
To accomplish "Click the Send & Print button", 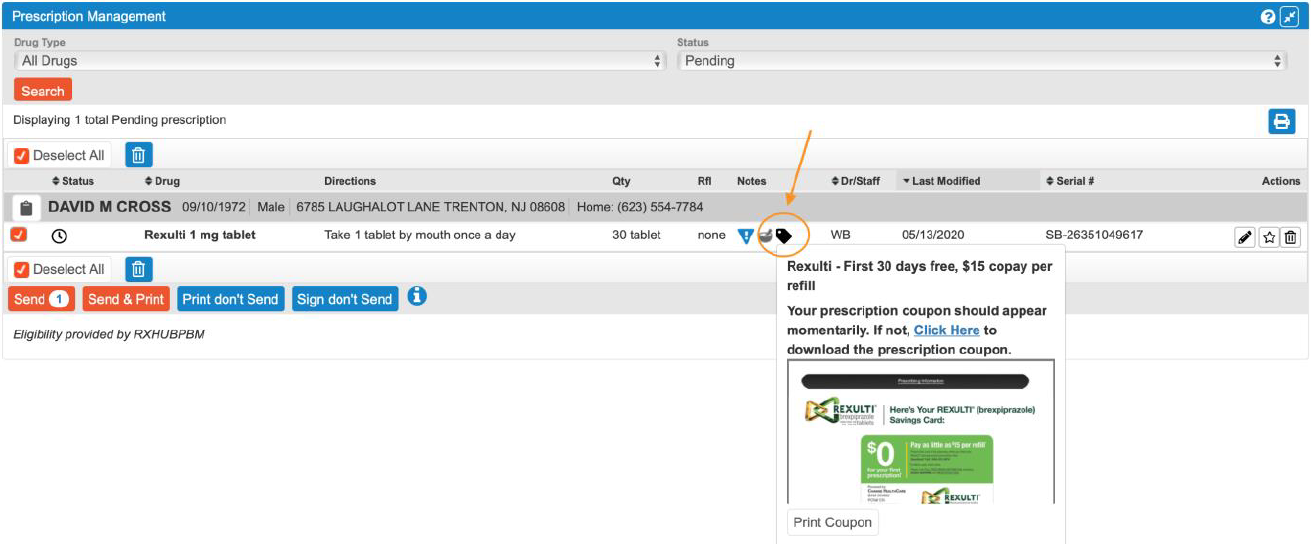I will 125,299.
